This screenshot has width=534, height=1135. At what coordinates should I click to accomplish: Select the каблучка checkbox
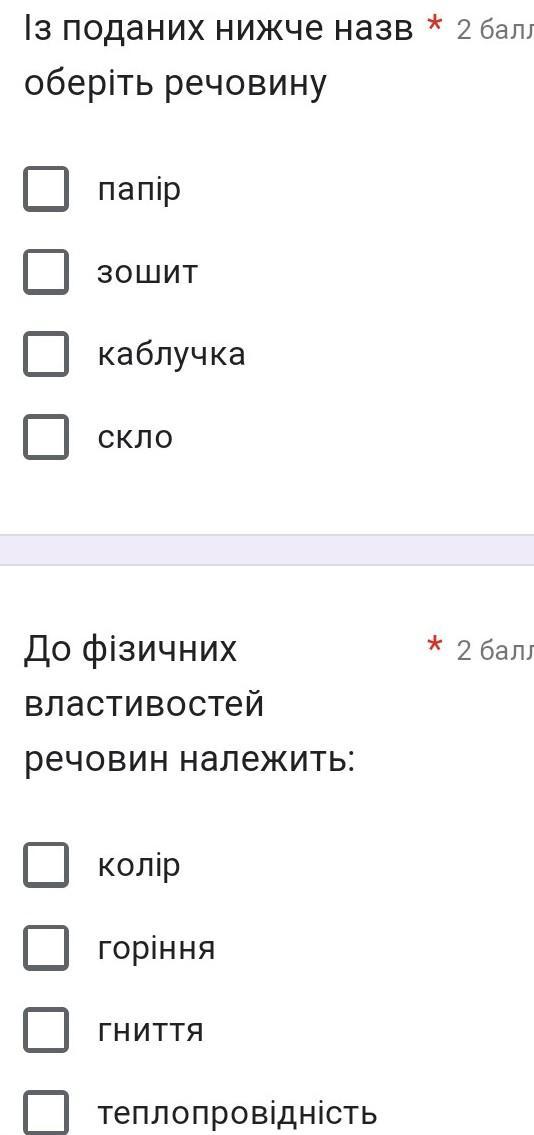coord(46,354)
